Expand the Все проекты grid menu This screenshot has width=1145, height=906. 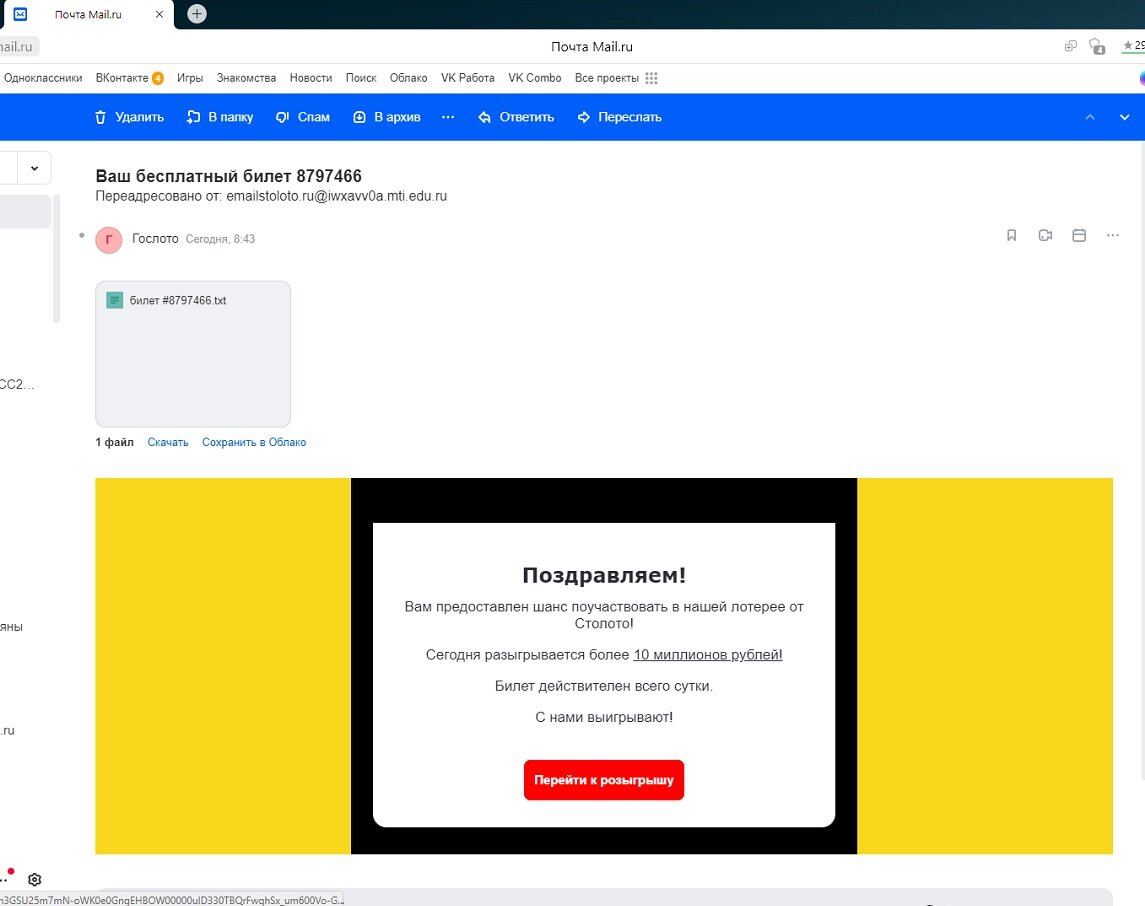click(x=616, y=78)
